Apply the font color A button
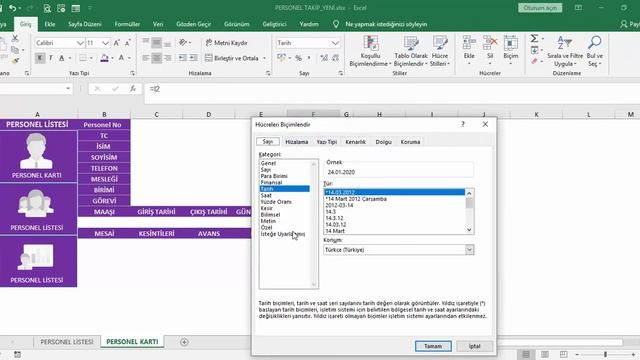The height and width of the screenshot is (360, 640). point(121,58)
